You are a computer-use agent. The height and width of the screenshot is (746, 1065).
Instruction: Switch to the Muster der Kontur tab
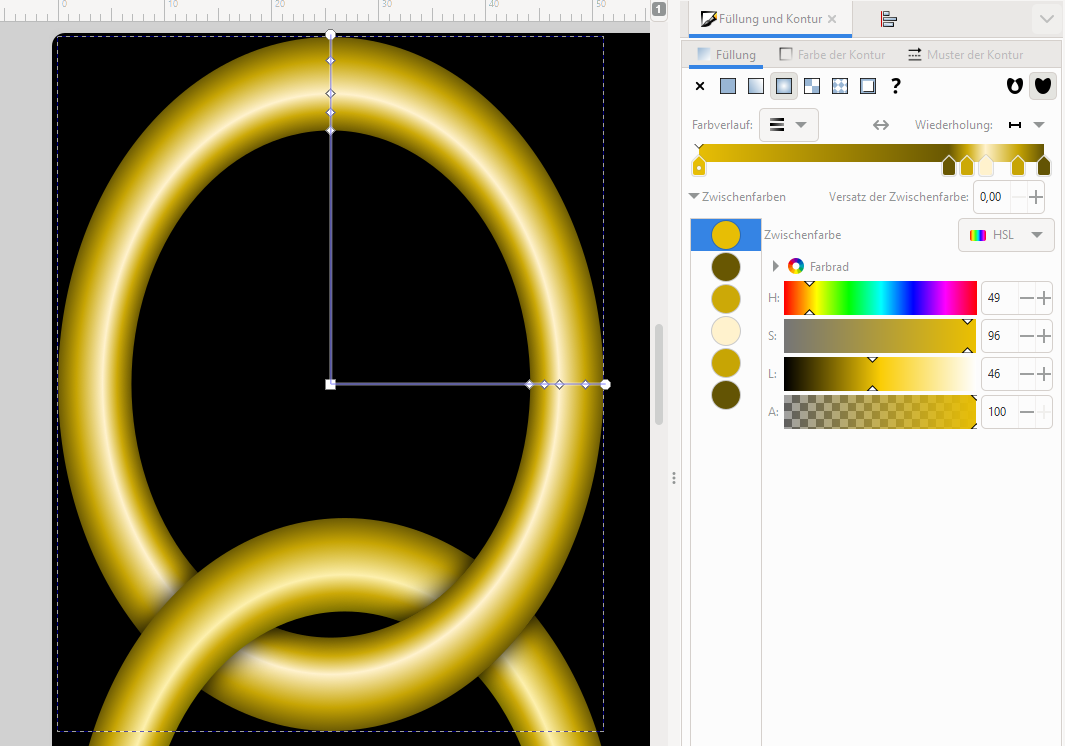tap(965, 54)
